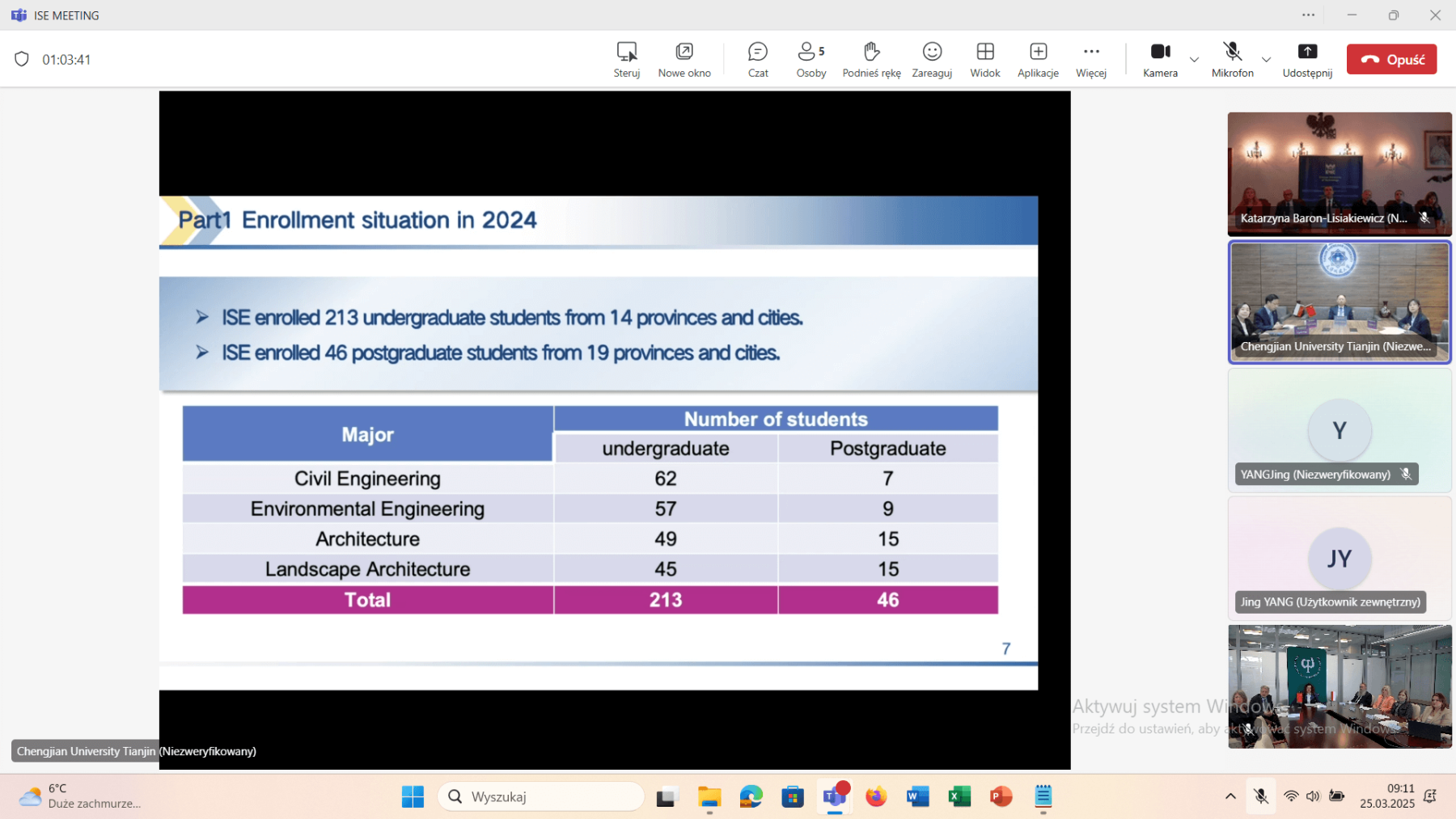Open the battery status icon in tray
The width and height of the screenshot is (1456, 819).
pos(1336,796)
